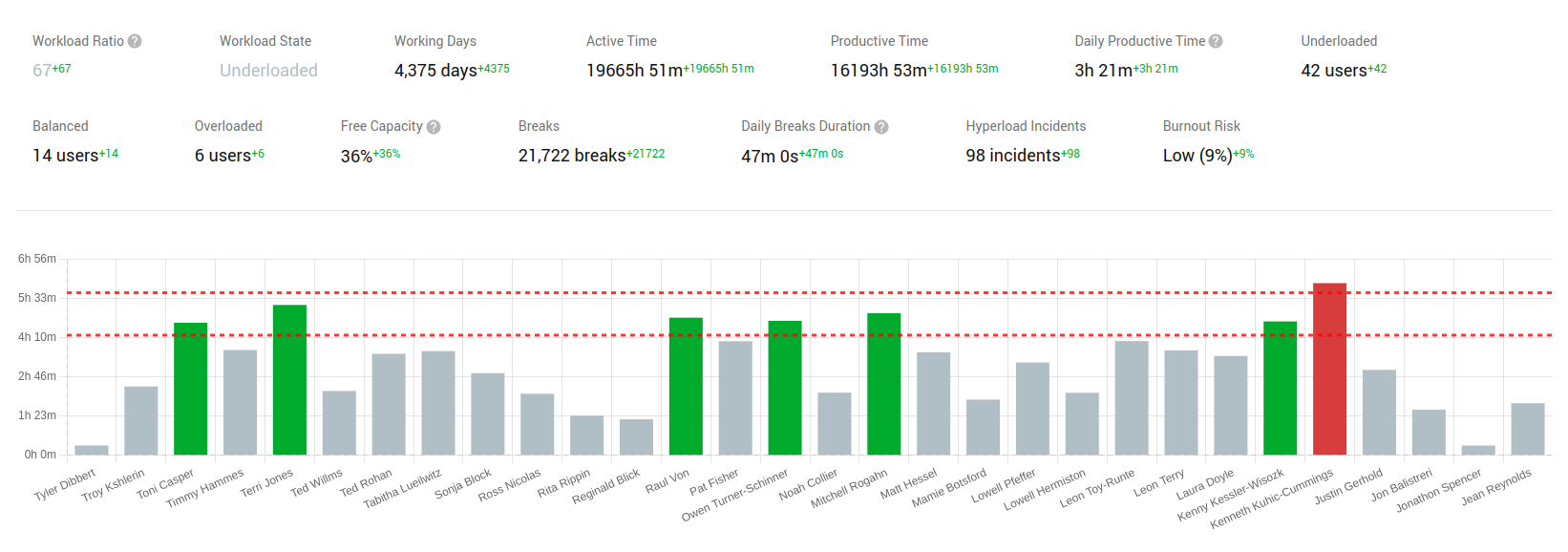The width and height of the screenshot is (1568, 552).
Task: Select Mitchell Rogahn's green bar
Action: 883,384
